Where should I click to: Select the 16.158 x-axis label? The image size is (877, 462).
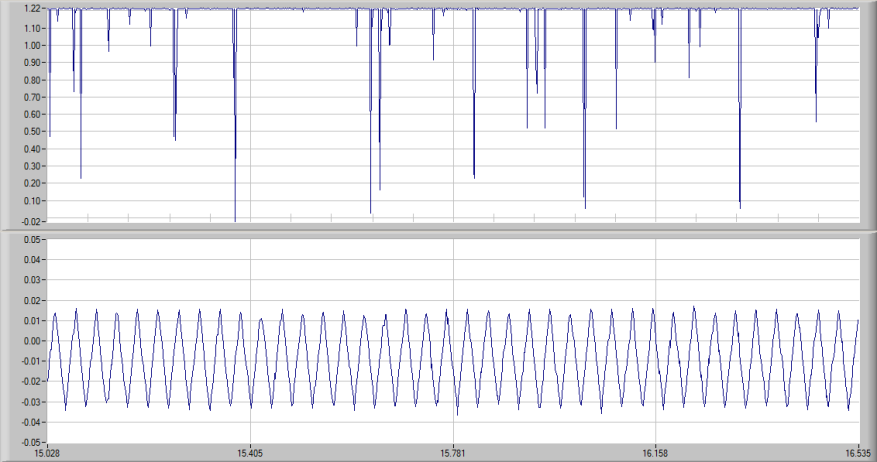pyautogui.click(x=656, y=452)
